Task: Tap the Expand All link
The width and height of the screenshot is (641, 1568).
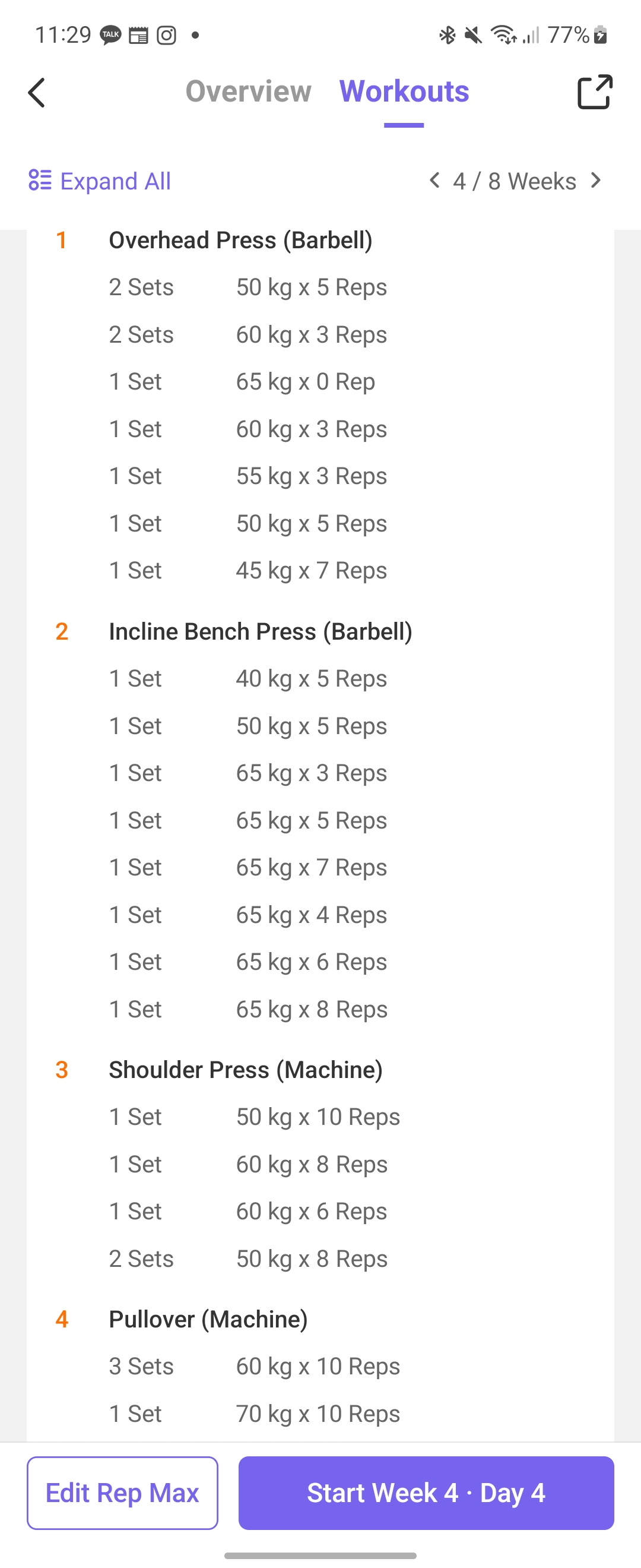Action: click(116, 181)
